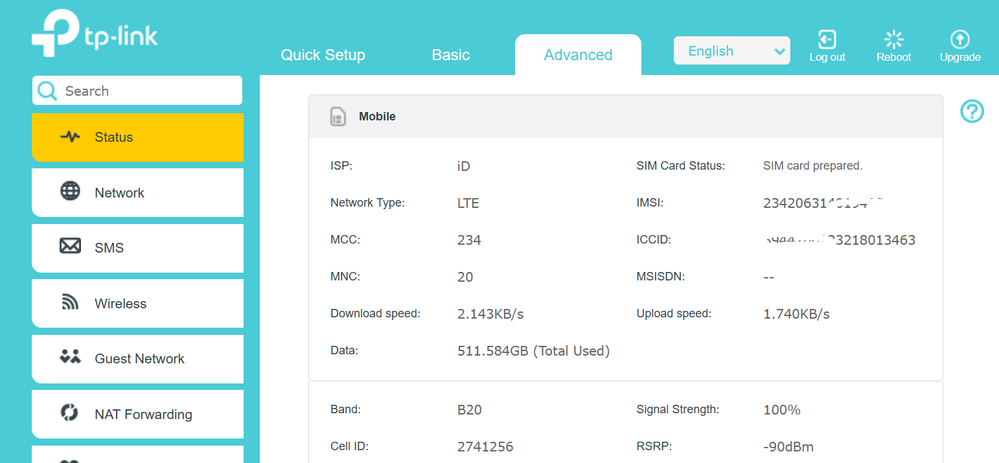Click the search magnifier icon
999x463 pixels.
[47, 91]
